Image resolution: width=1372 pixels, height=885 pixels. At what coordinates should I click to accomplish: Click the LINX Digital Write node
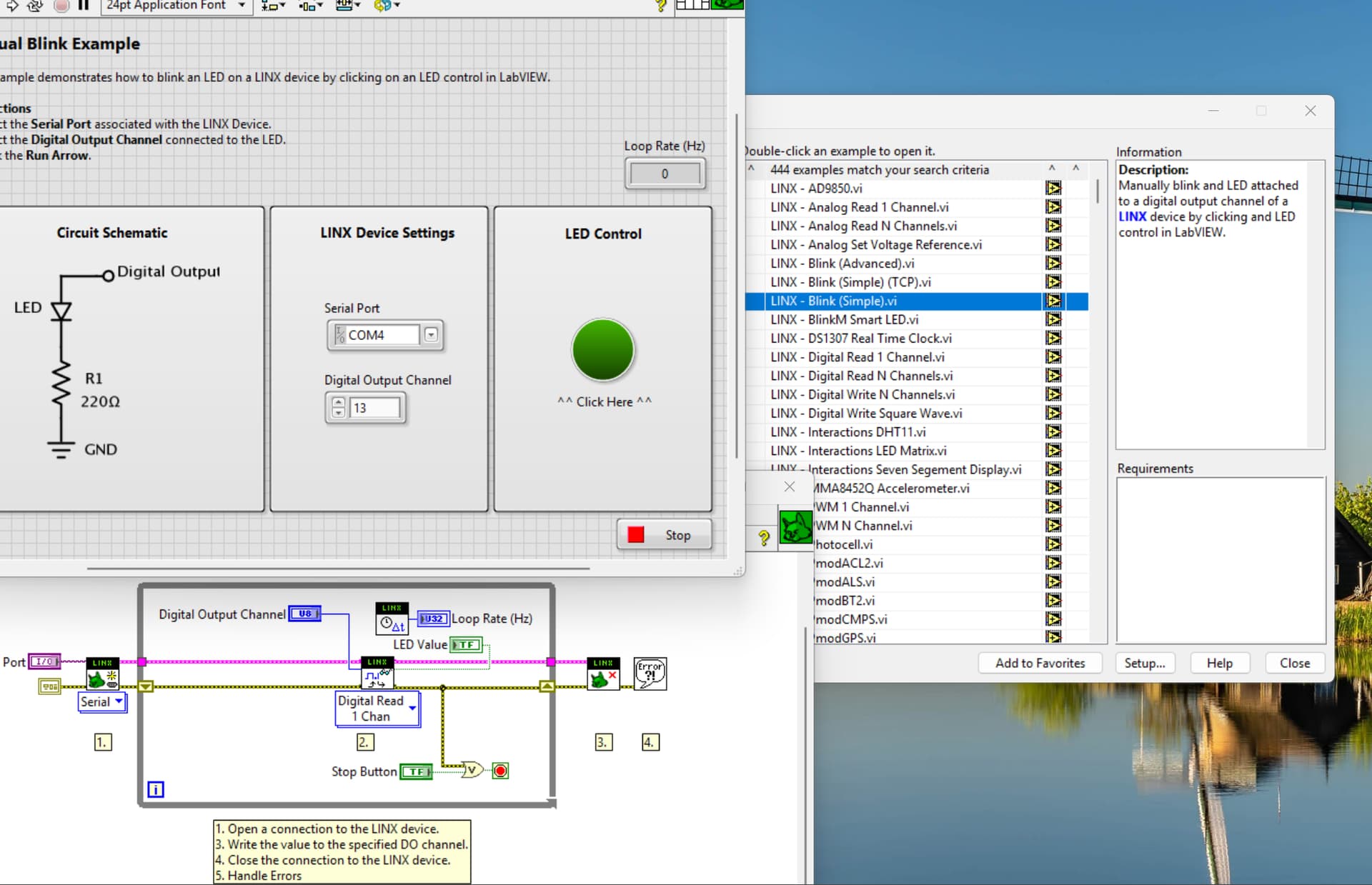(x=377, y=671)
